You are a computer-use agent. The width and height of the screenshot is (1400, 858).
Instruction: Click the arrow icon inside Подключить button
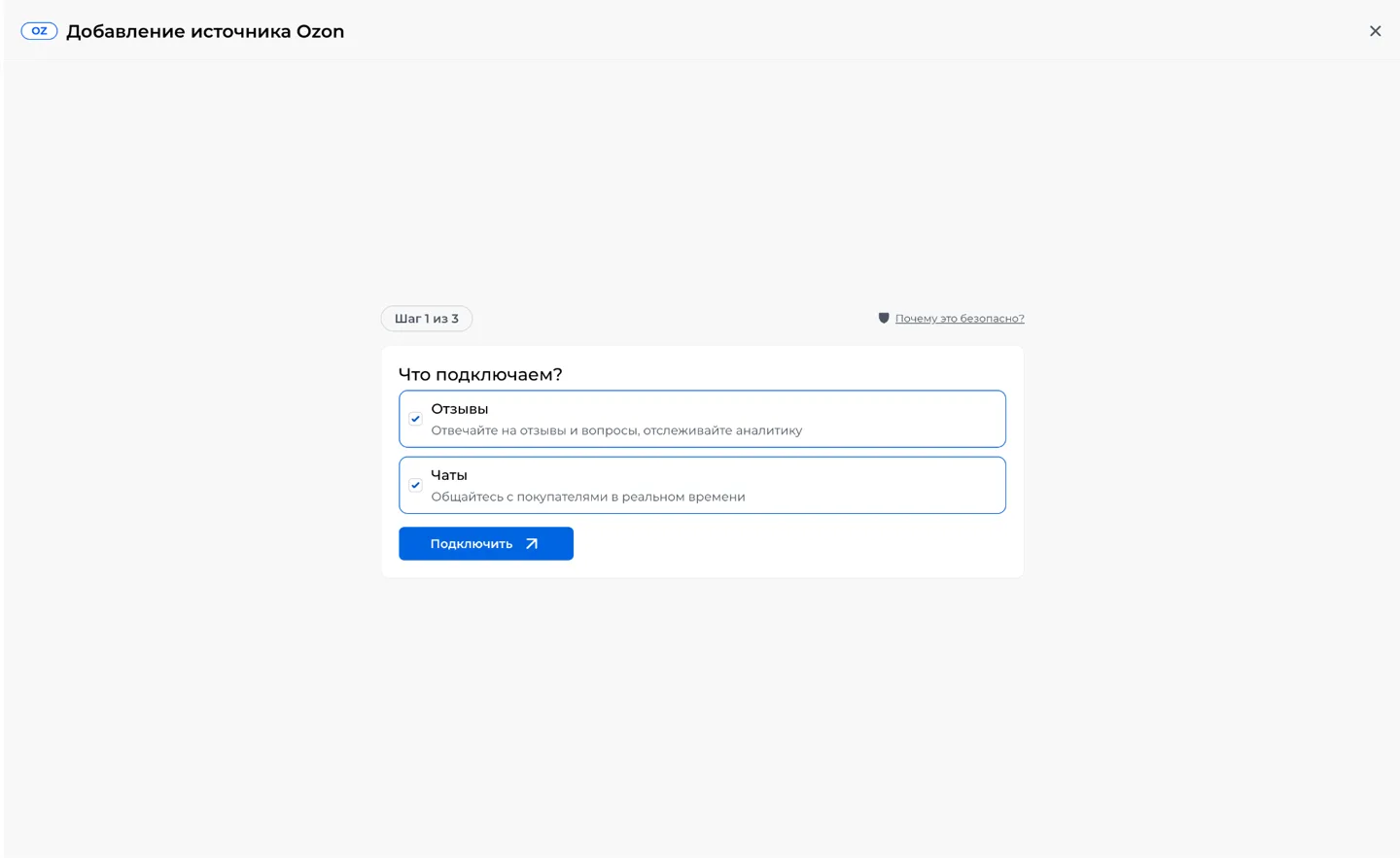(532, 544)
